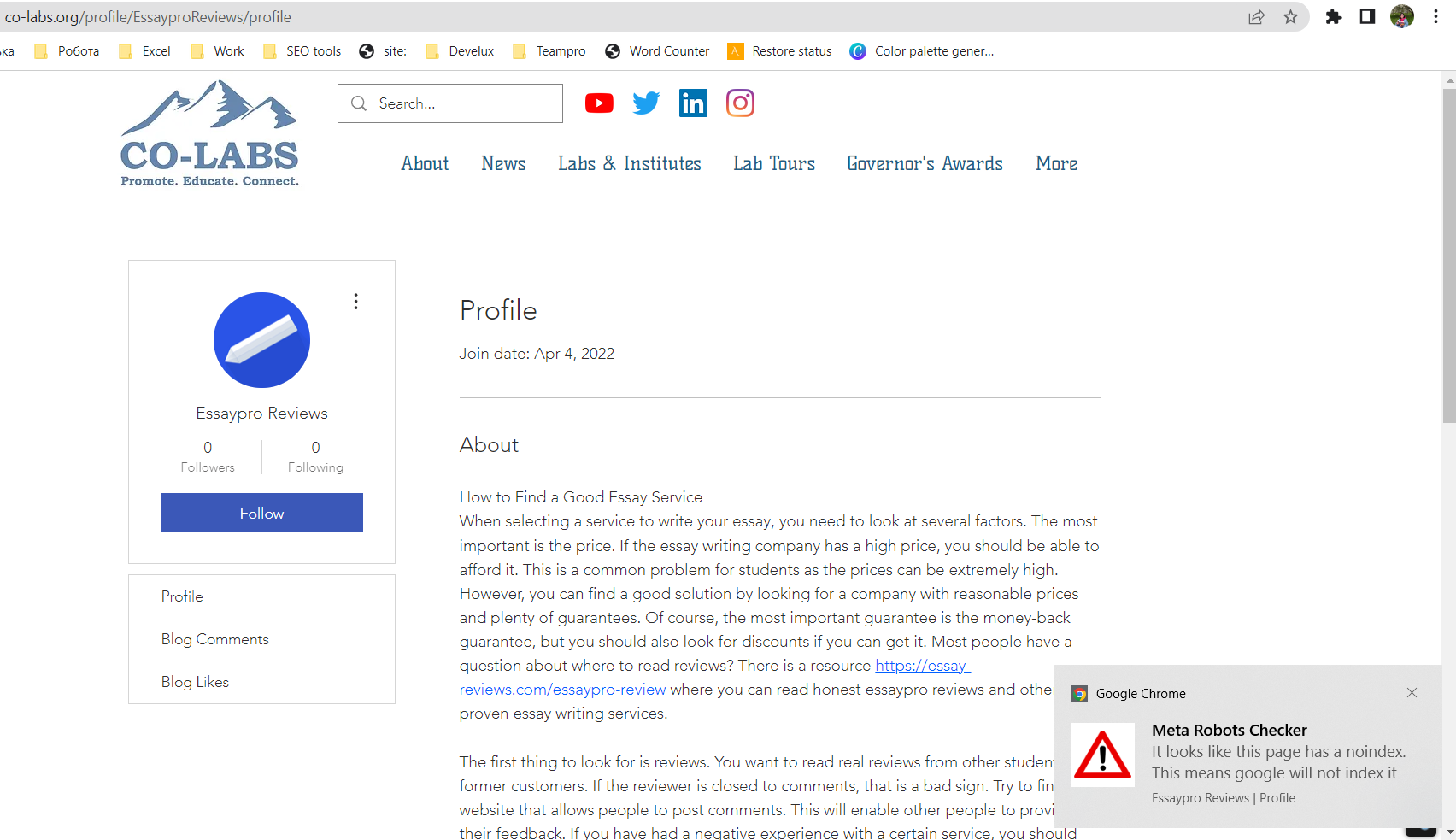Viewport: 1456px width, 840px height.
Task: Click the Meta Robots Checker warning icon
Action: [x=1102, y=755]
